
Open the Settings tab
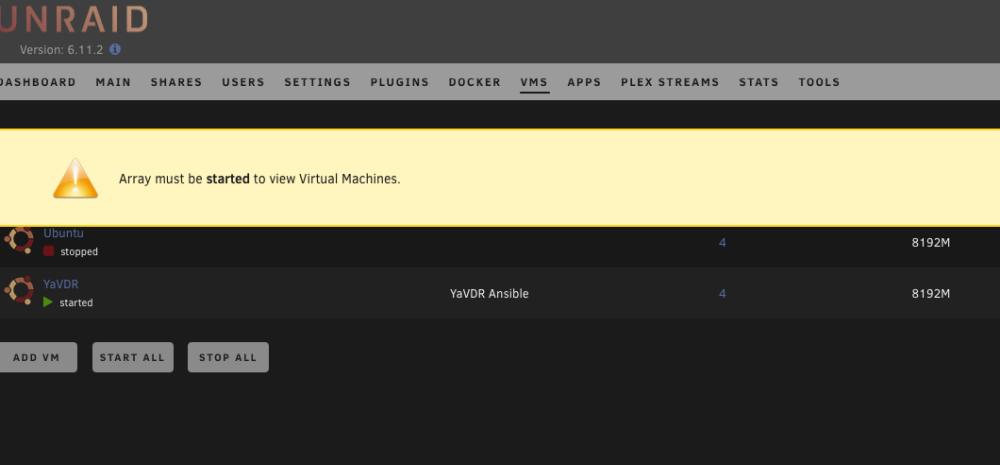(x=318, y=82)
